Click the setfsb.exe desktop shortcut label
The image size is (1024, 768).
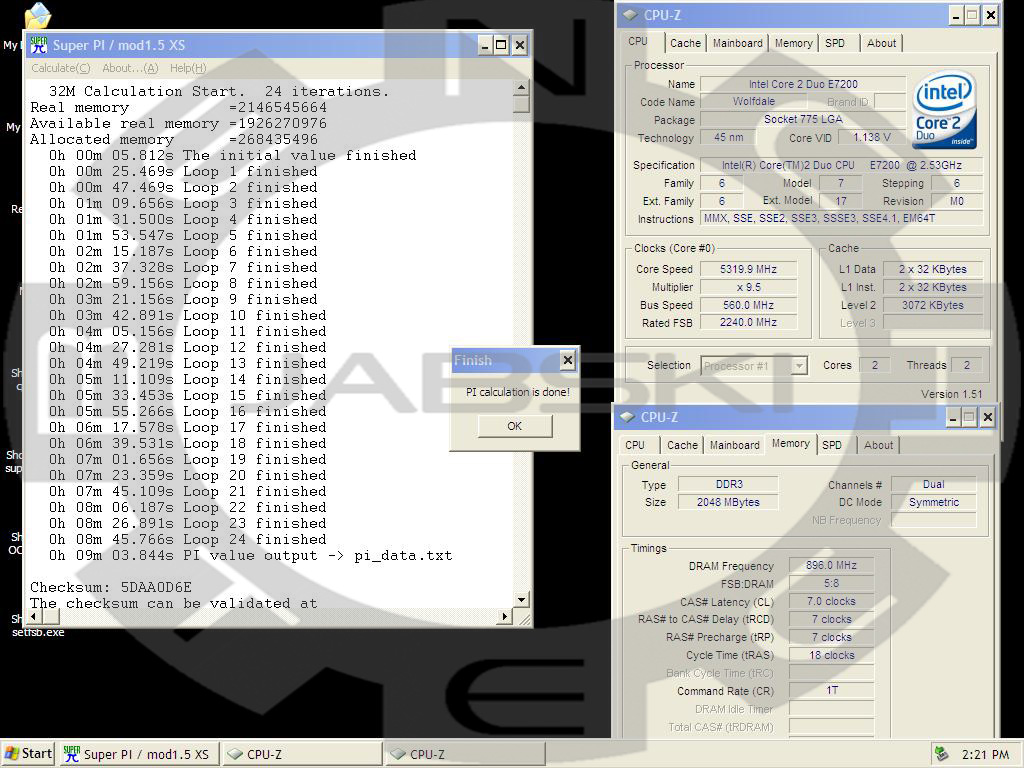click(x=38, y=632)
